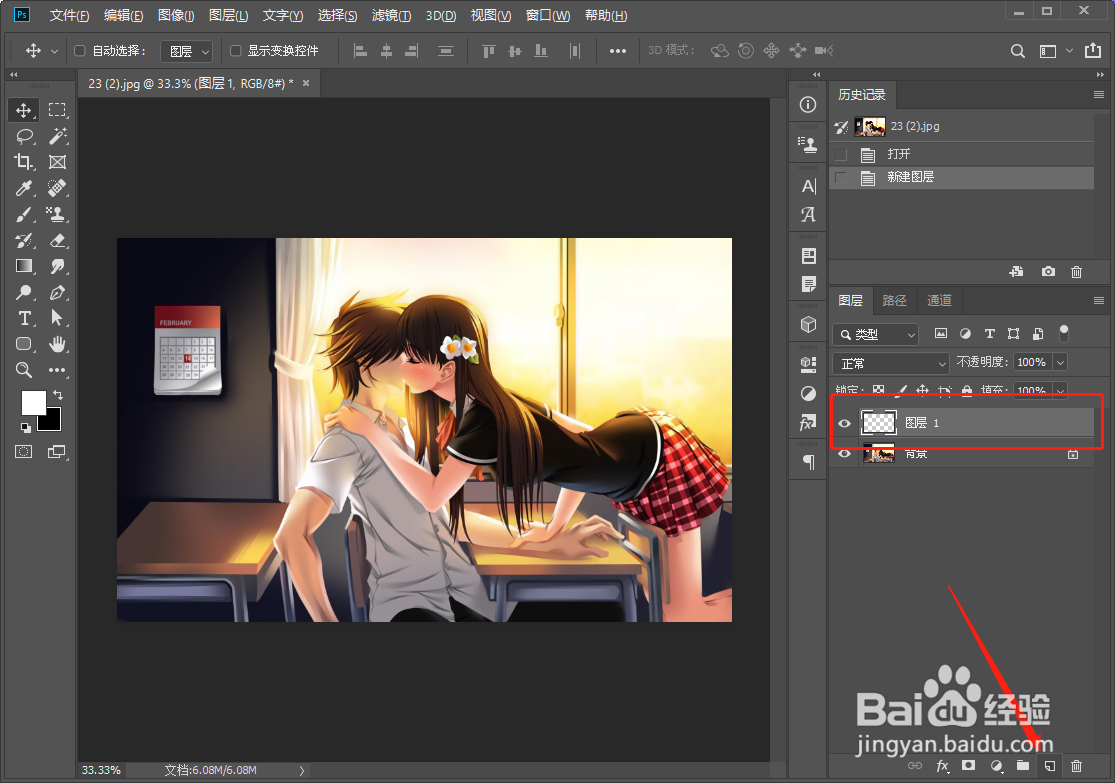Swap foreground and background colors
The width and height of the screenshot is (1115, 783).
point(58,395)
